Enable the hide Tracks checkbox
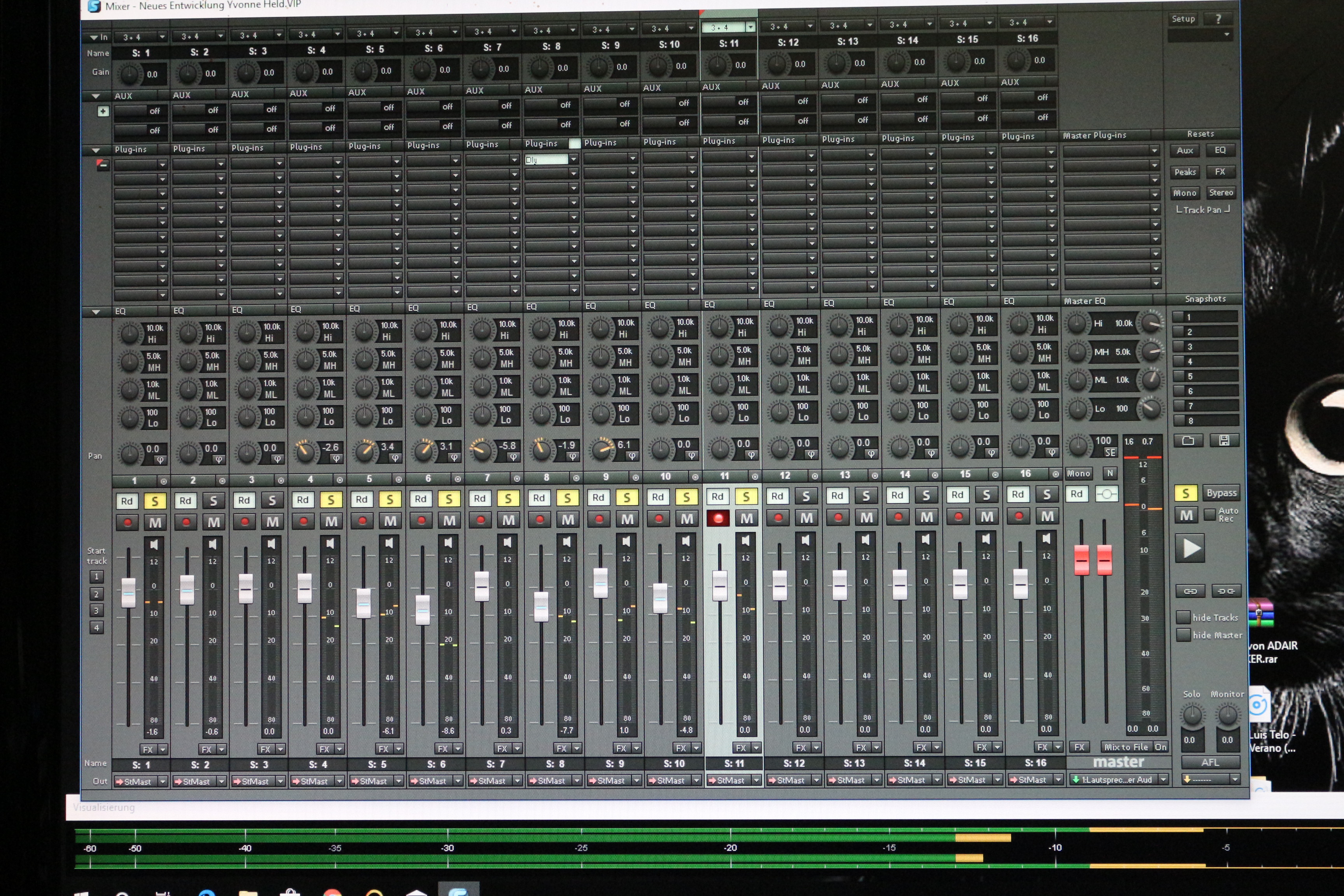The image size is (1344, 896). [x=1183, y=617]
